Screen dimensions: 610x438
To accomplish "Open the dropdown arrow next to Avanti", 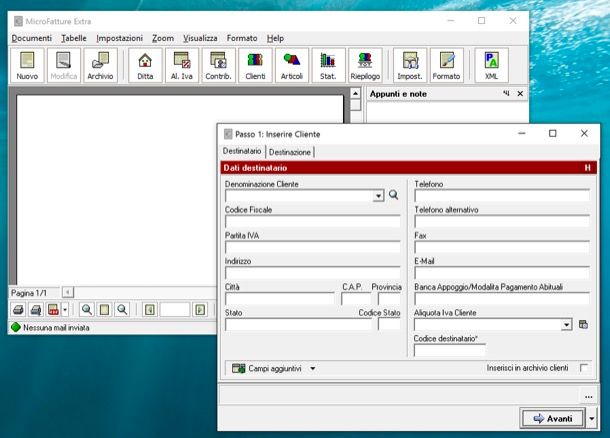I will [592, 419].
